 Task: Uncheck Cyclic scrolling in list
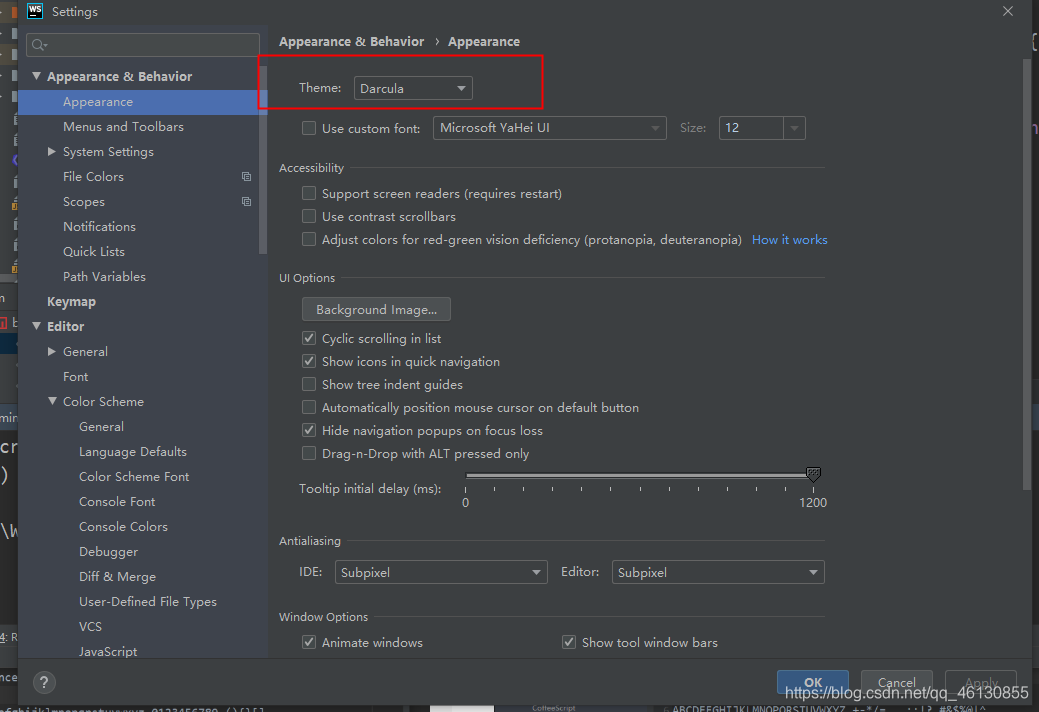pos(309,338)
